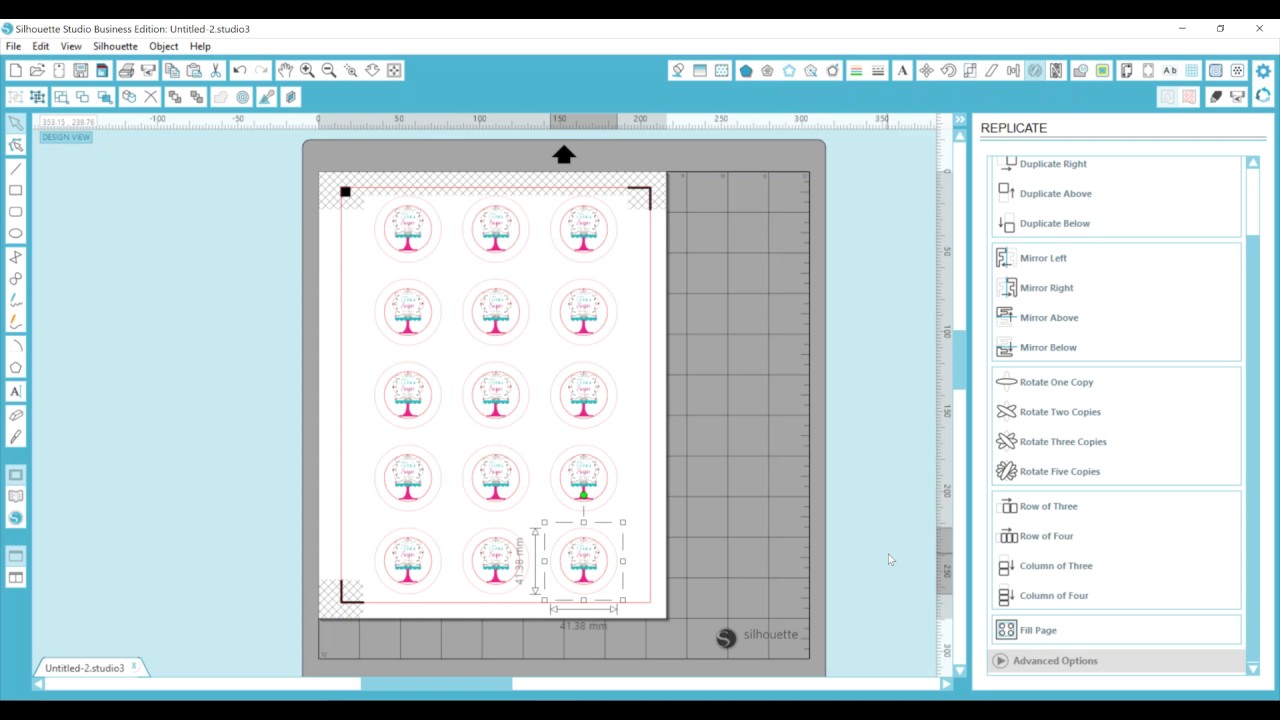
Task: Open the View menu
Action: [x=71, y=46]
